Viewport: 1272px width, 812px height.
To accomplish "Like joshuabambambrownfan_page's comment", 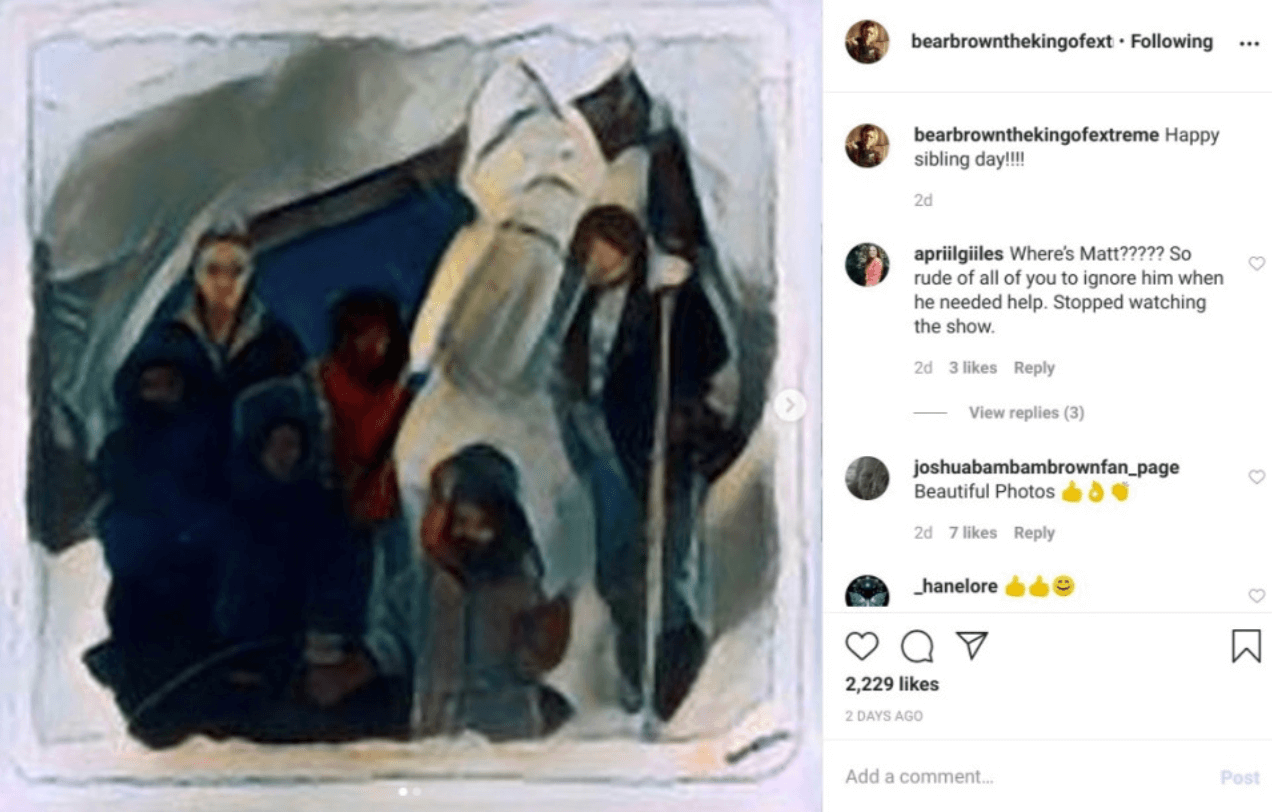I will click(1257, 478).
